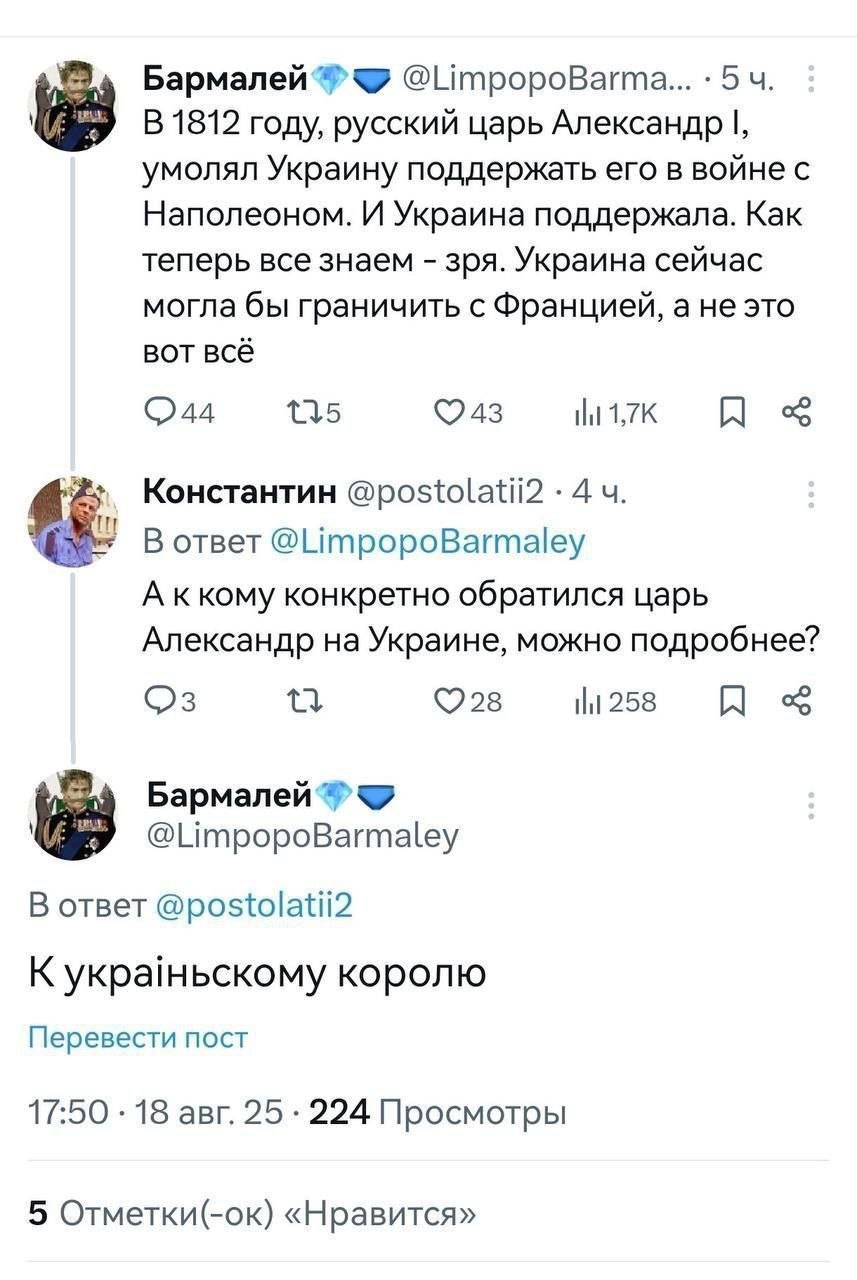Bookmark Константин's reply
The height and width of the screenshot is (1280, 857).
731,702
